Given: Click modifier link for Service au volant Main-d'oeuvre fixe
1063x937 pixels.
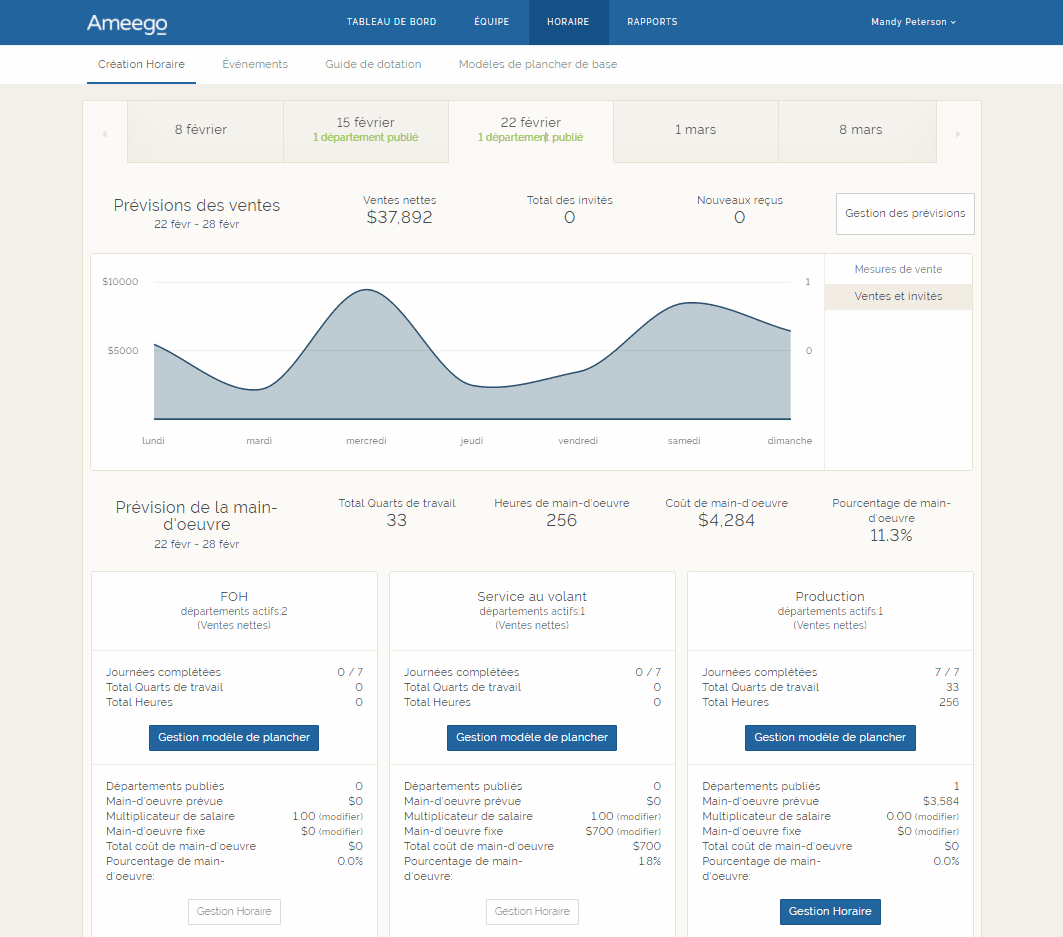Looking at the screenshot, I should click(640, 832).
